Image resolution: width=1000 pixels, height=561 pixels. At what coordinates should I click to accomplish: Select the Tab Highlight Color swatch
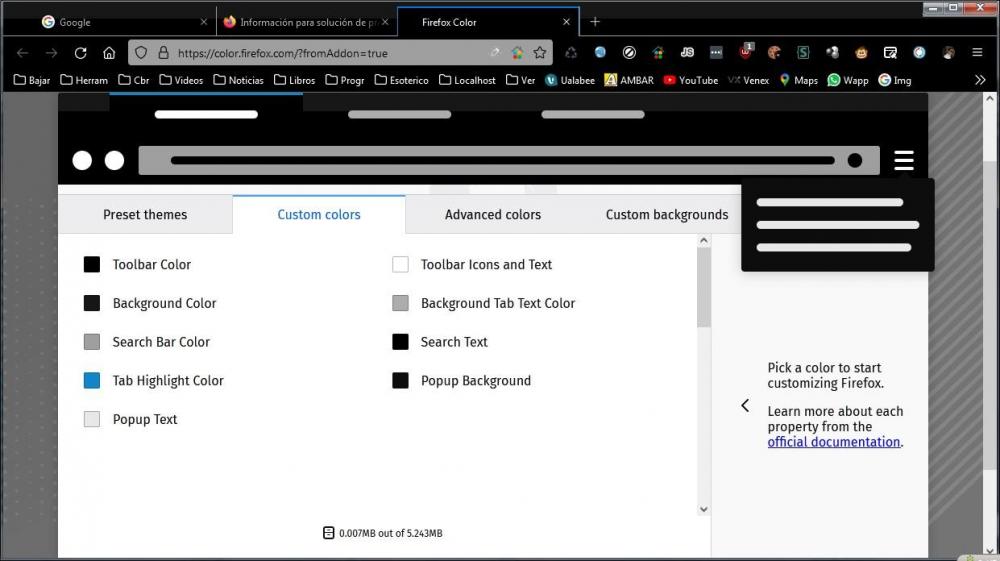click(x=92, y=381)
